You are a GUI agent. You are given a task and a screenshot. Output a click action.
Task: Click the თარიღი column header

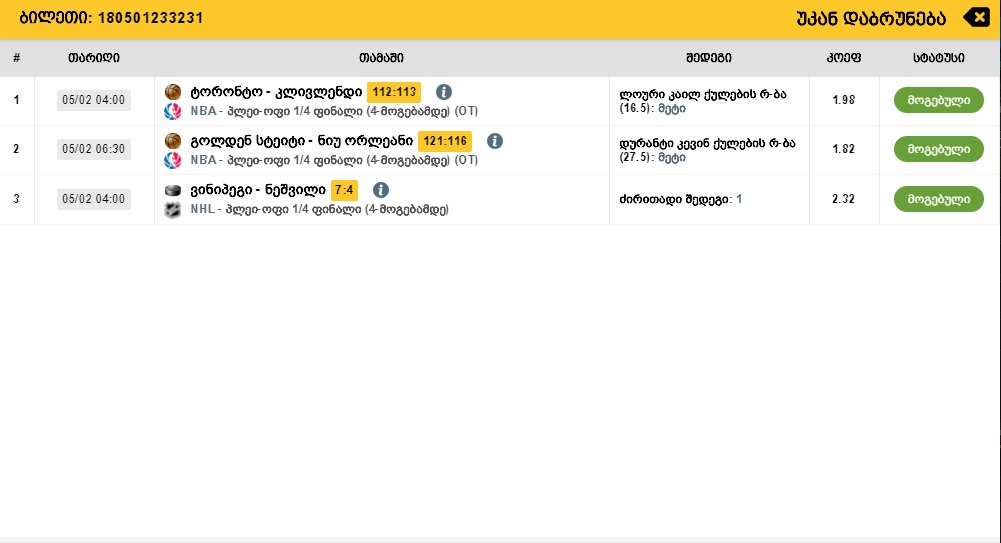94,58
